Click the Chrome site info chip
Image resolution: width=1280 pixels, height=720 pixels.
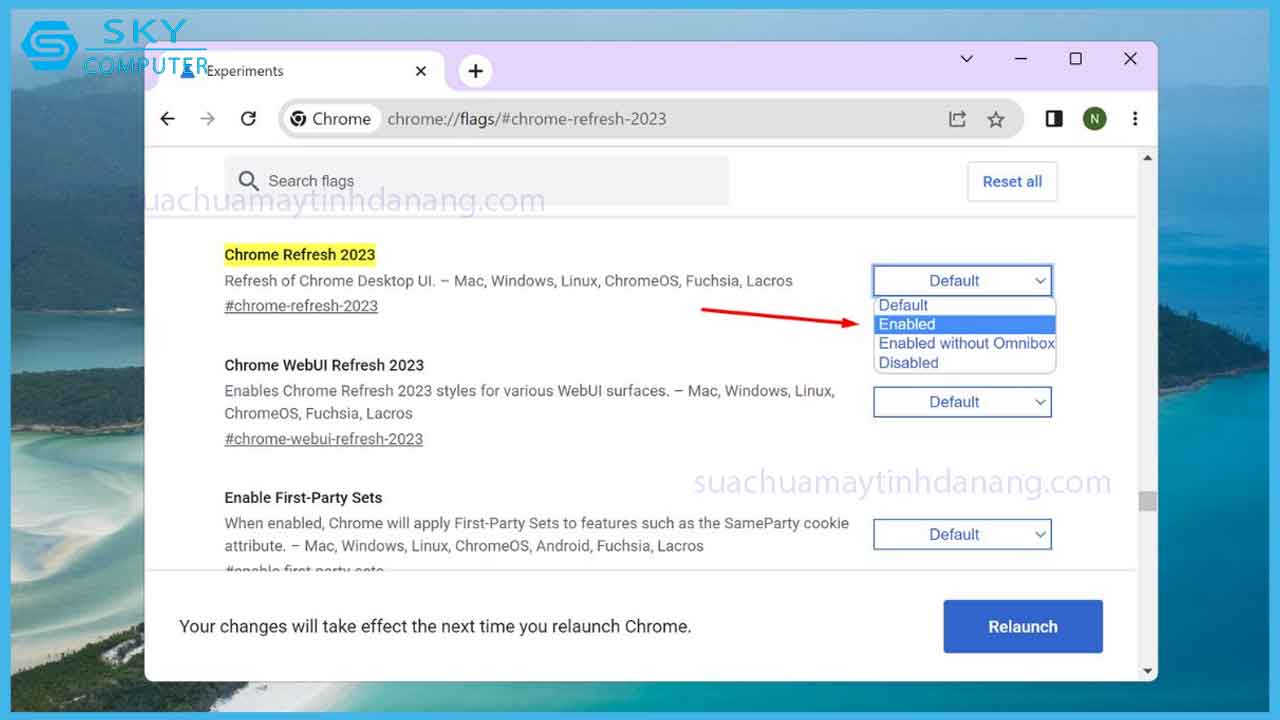331,119
